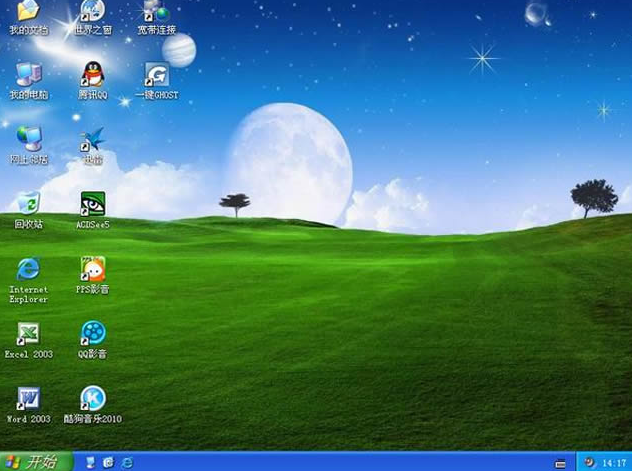632x471 pixels.
Task: Select the 迅雷 (Thunder) download shortcut
Action: click(93, 139)
